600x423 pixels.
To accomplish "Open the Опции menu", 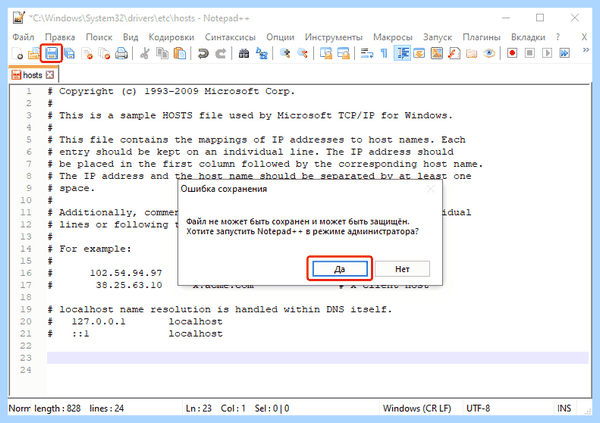I will click(x=280, y=37).
